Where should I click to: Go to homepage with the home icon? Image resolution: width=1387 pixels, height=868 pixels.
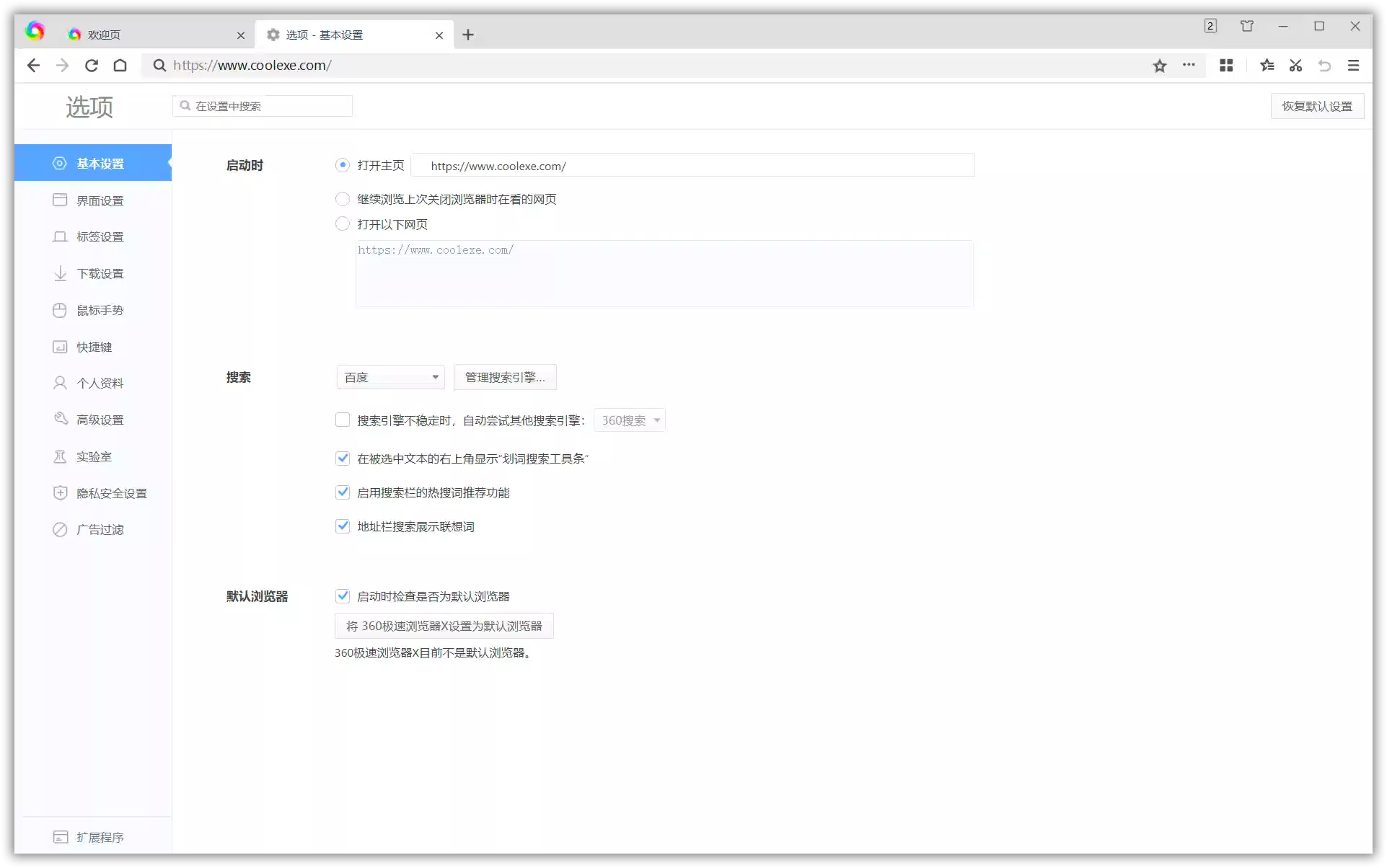[120, 65]
